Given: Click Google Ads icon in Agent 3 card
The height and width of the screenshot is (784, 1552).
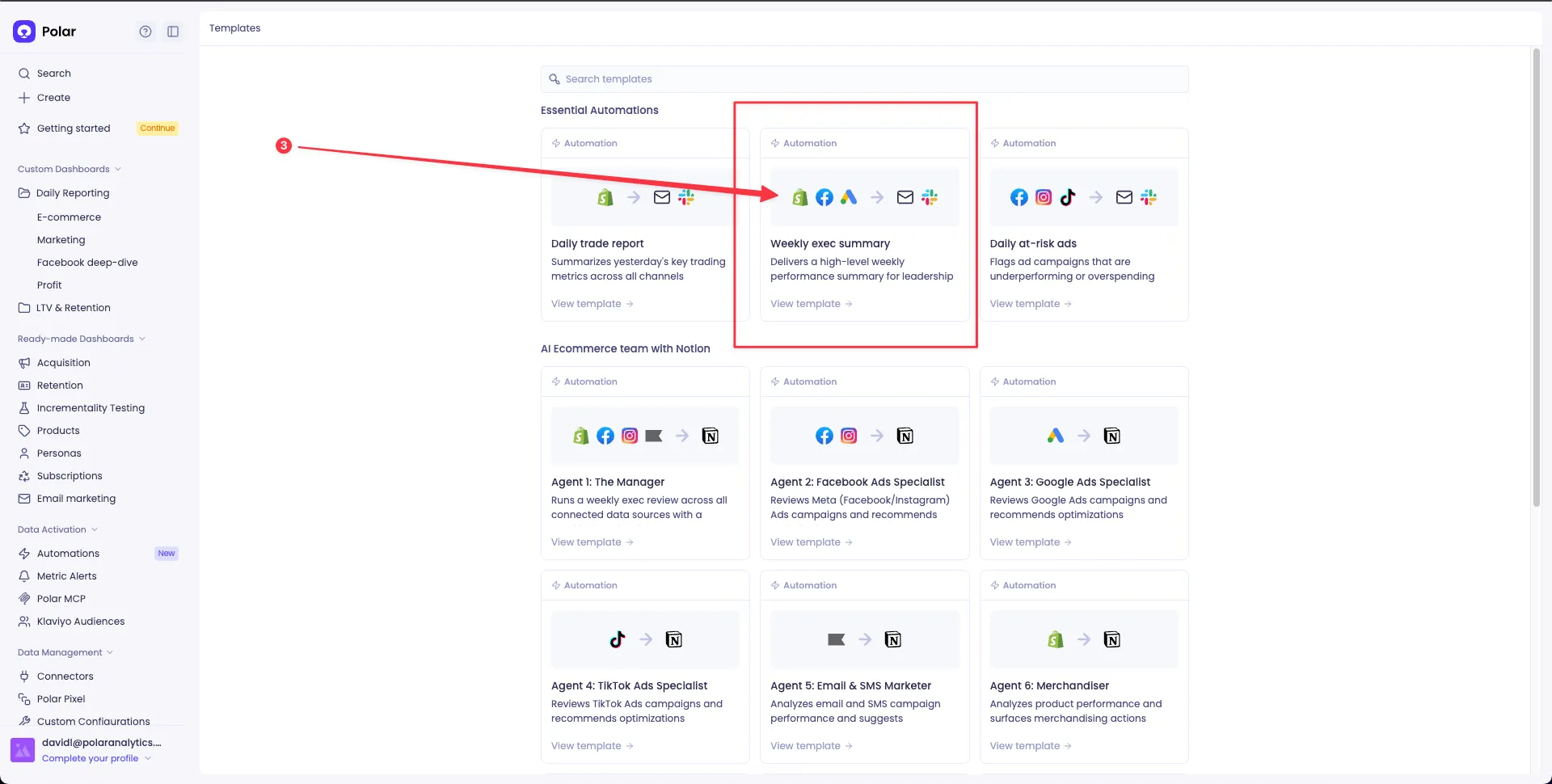Looking at the screenshot, I should [x=1056, y=436].
